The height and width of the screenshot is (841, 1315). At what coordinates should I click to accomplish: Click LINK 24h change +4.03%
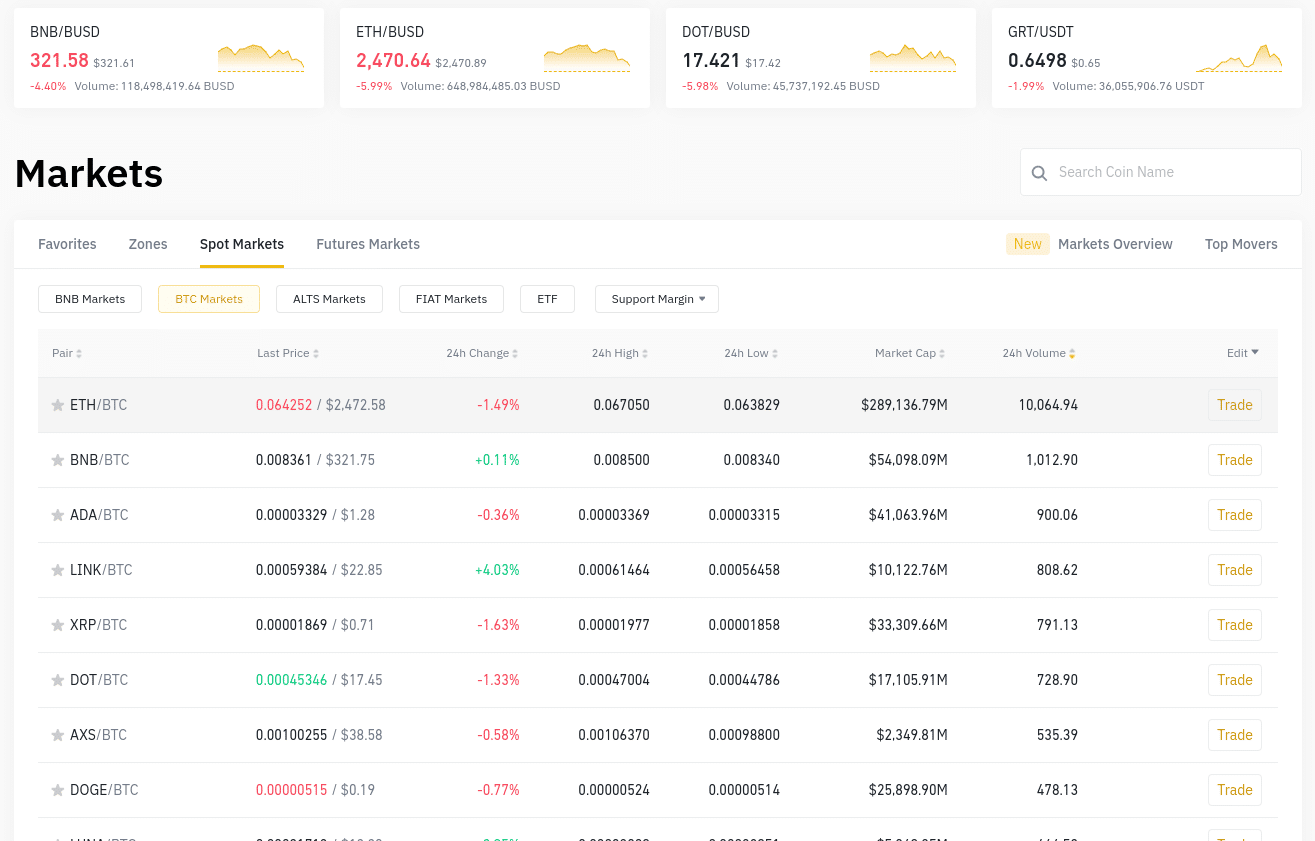[x=497, y=570]
